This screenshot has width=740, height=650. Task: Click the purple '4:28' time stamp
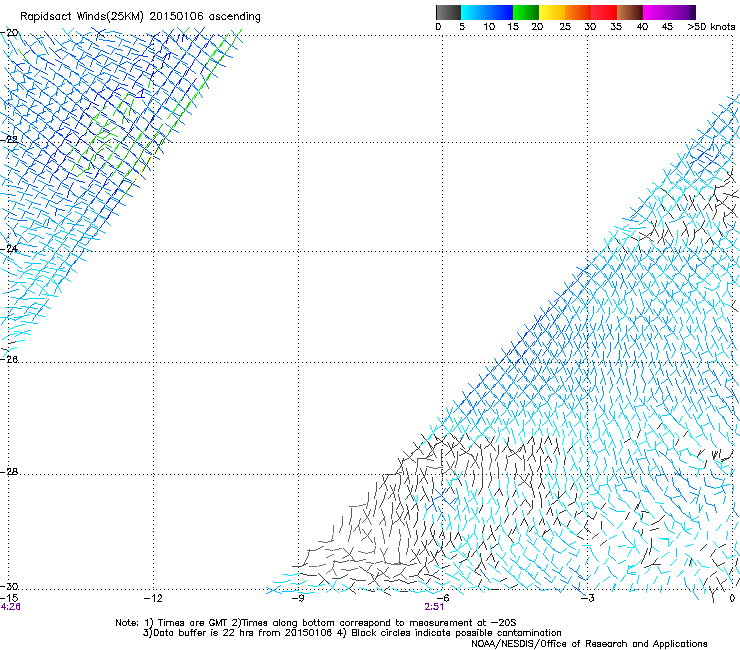pyautogui.click(x=11, y=607)
